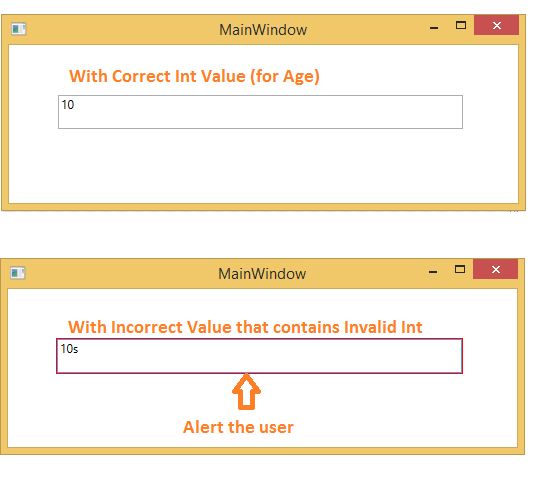Click the app icon in the top window's title bar
The height and width of the screenshot is (492, 551).
tap(18, 29)
